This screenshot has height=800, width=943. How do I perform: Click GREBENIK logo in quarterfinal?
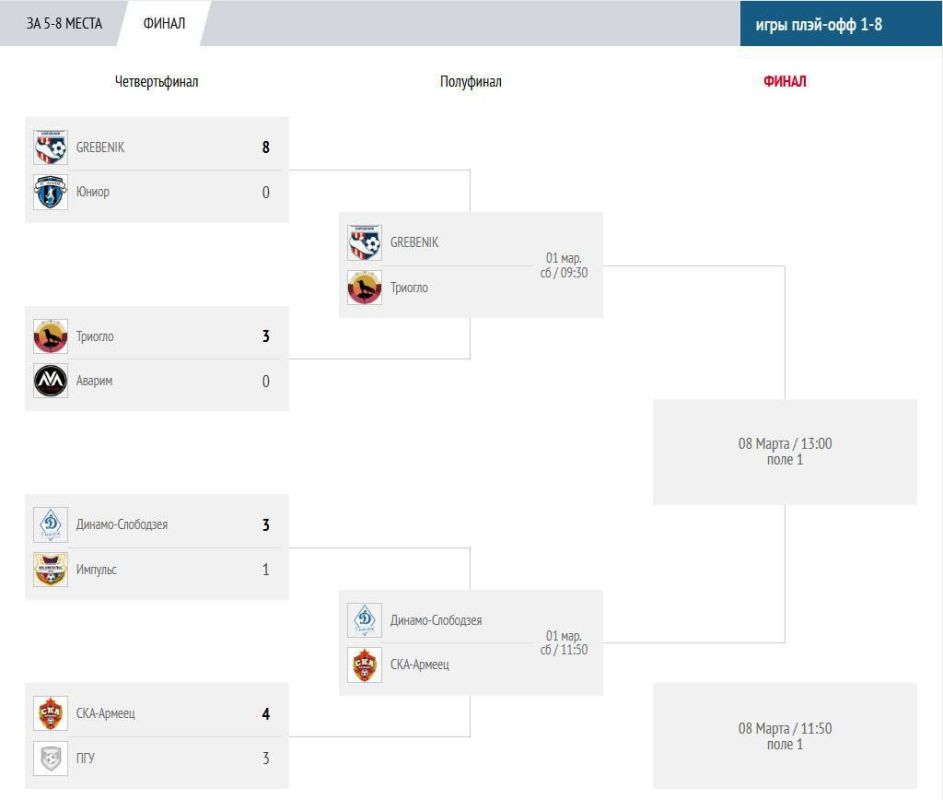(51, 147)
